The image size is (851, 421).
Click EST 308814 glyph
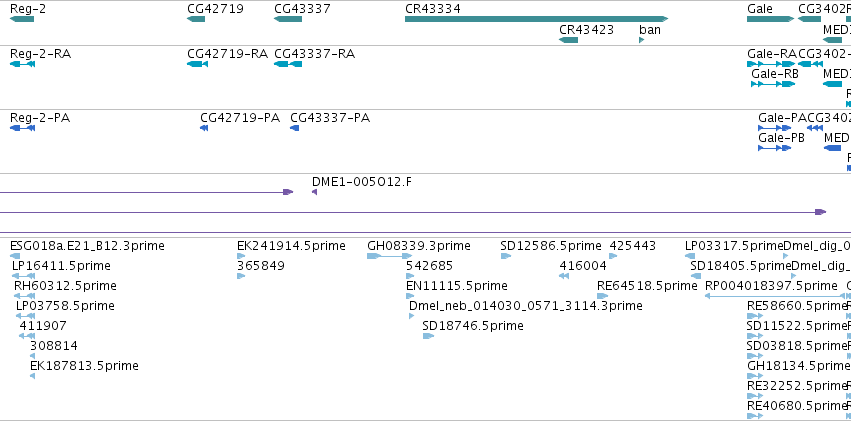[33, 356]
